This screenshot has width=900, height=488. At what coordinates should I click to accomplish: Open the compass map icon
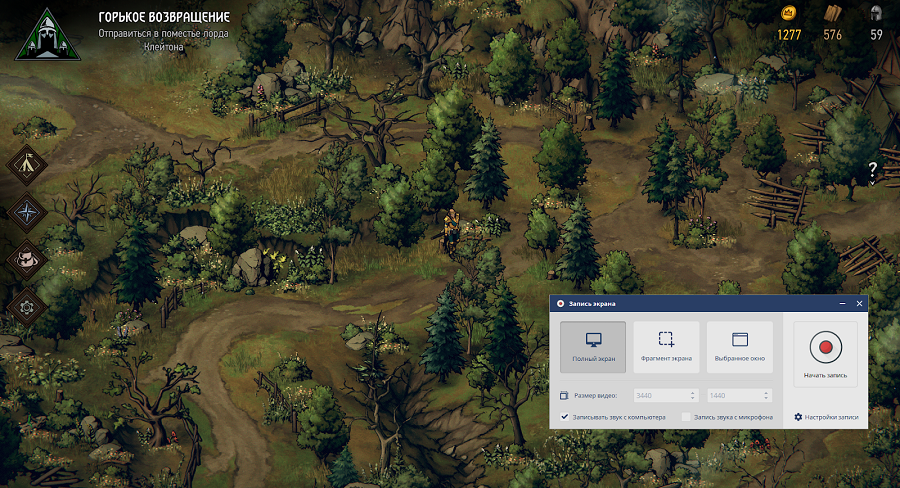27,212
